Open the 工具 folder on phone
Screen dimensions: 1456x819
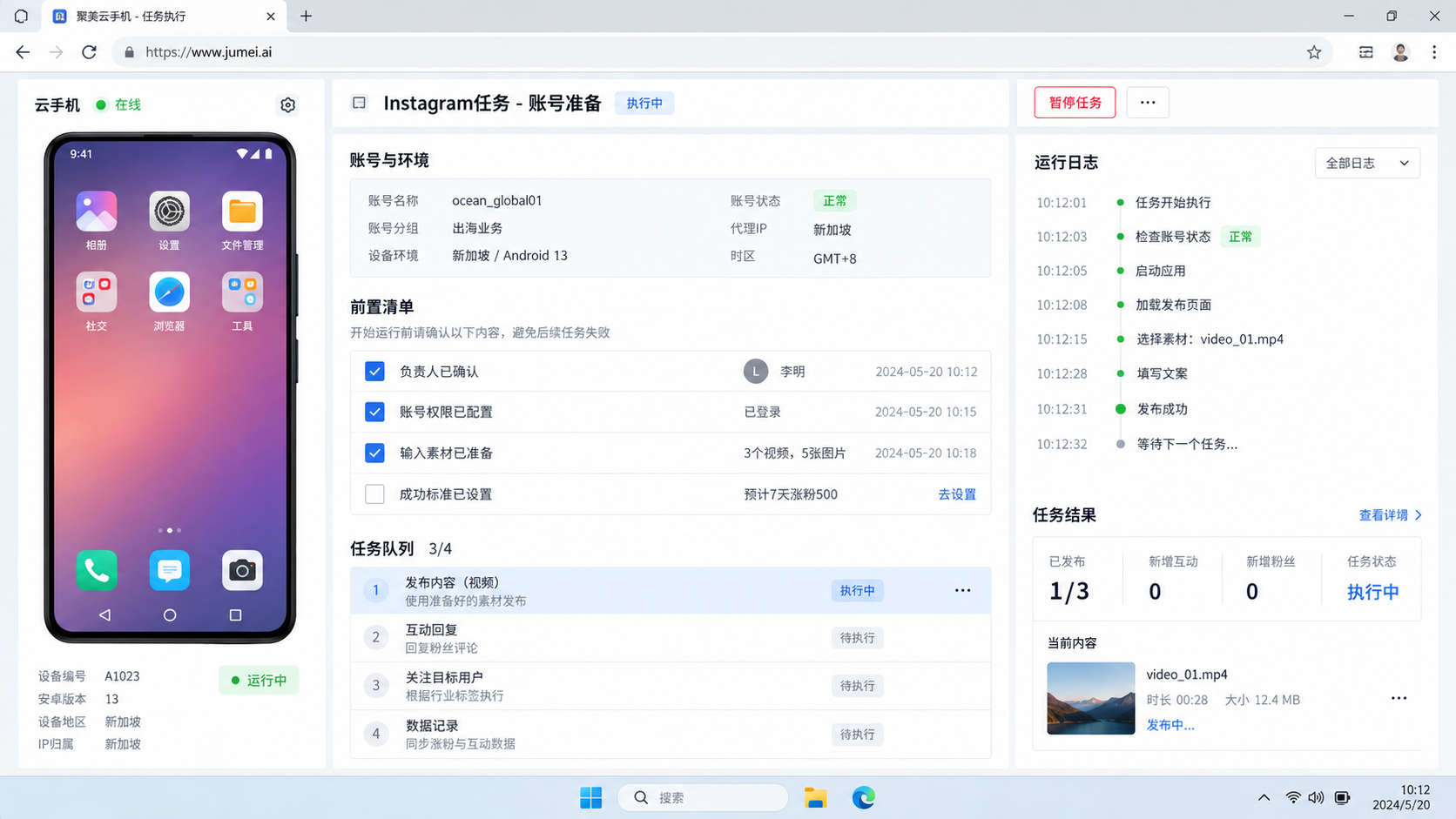[242, 292]
